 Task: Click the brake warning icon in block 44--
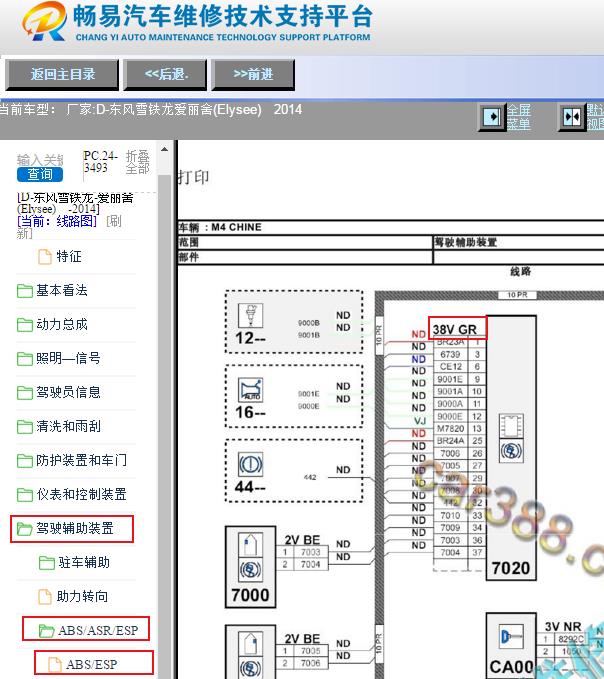[251, 465]
